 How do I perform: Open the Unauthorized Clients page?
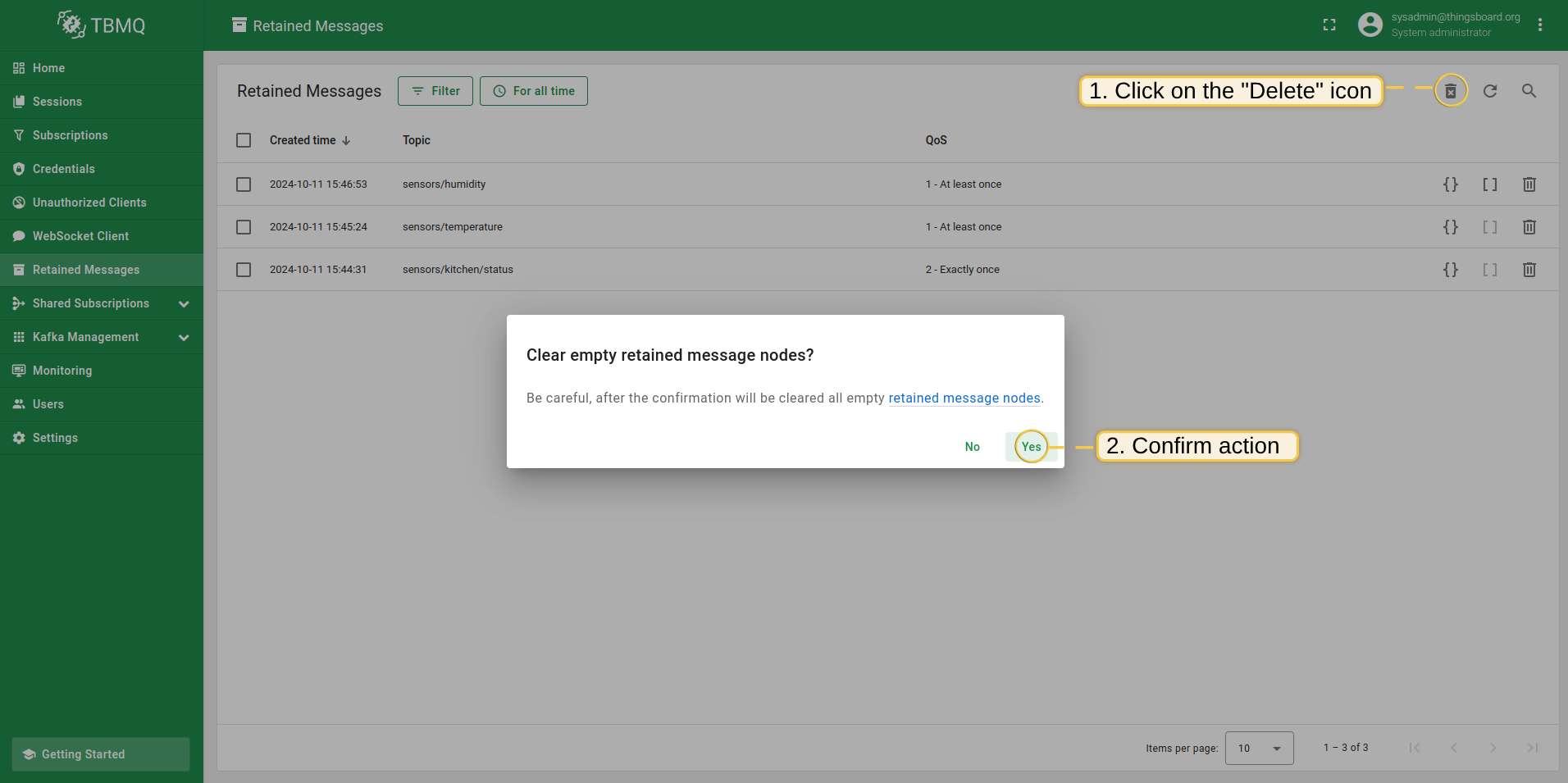pyautogui.click(x=89, y=202)
